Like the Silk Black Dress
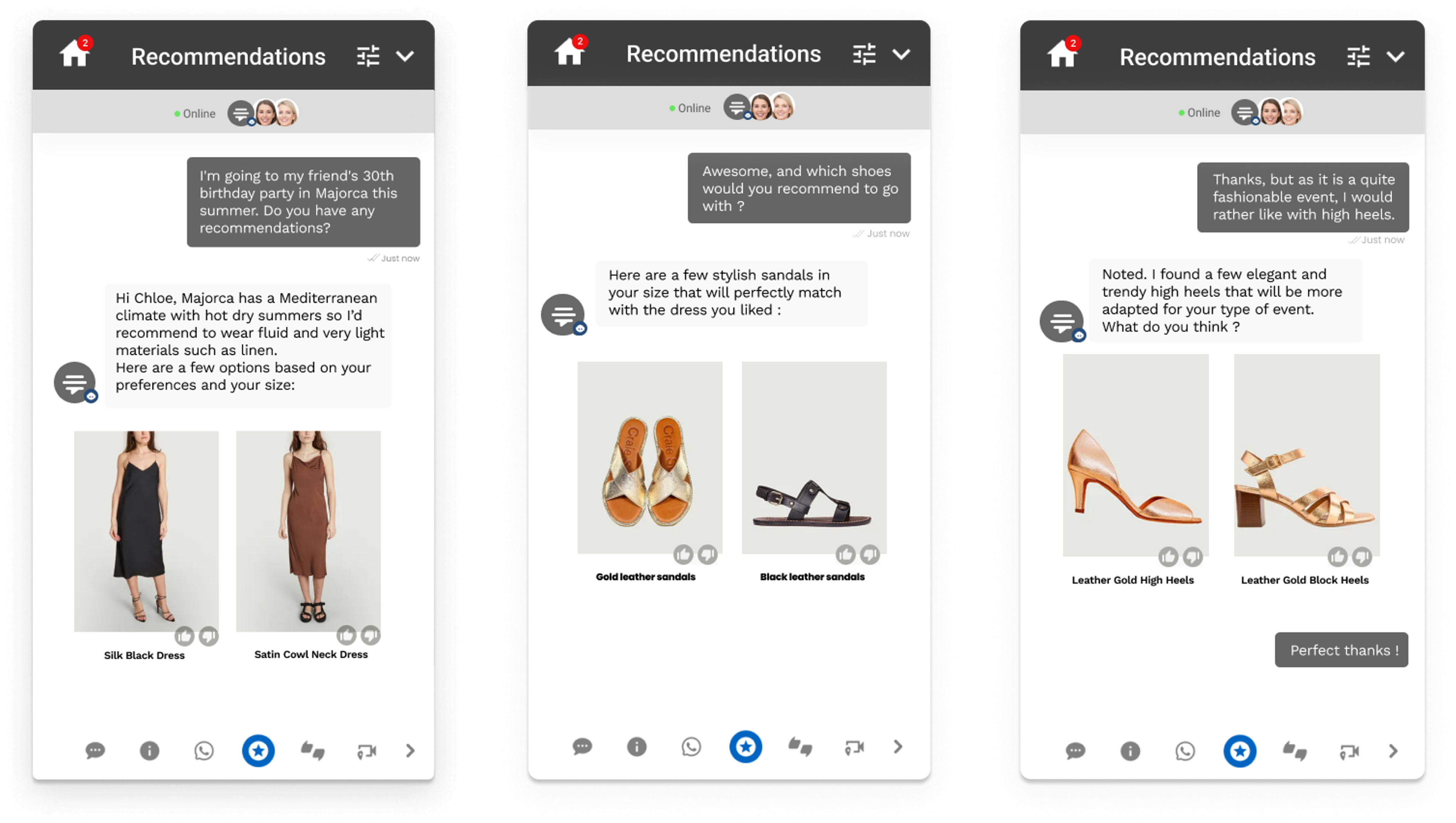Image resolution: width=1456 pixels, height=823 pixels. click(184, 636)
